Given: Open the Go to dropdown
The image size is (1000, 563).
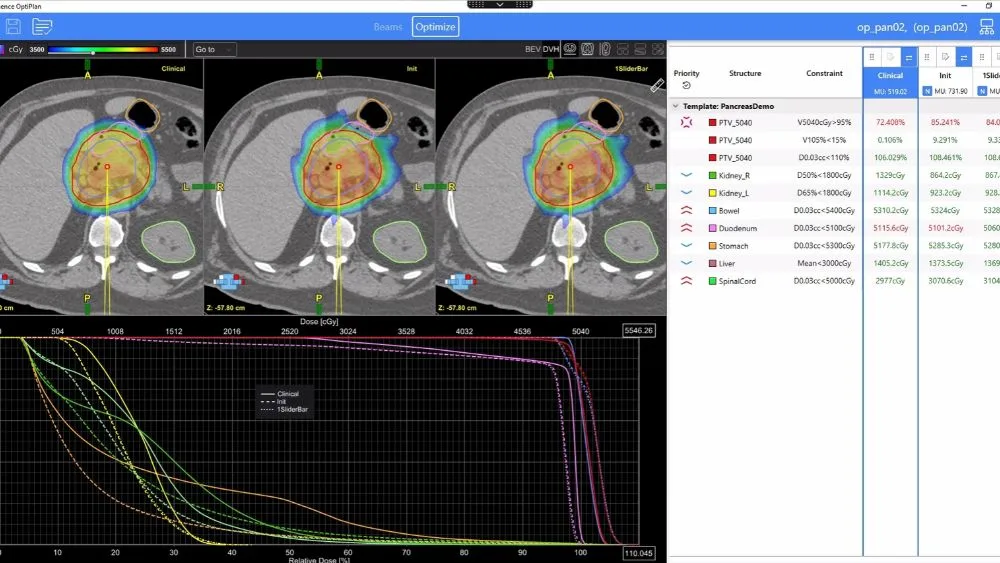Looking at the screenshot, I should (214, 49).
